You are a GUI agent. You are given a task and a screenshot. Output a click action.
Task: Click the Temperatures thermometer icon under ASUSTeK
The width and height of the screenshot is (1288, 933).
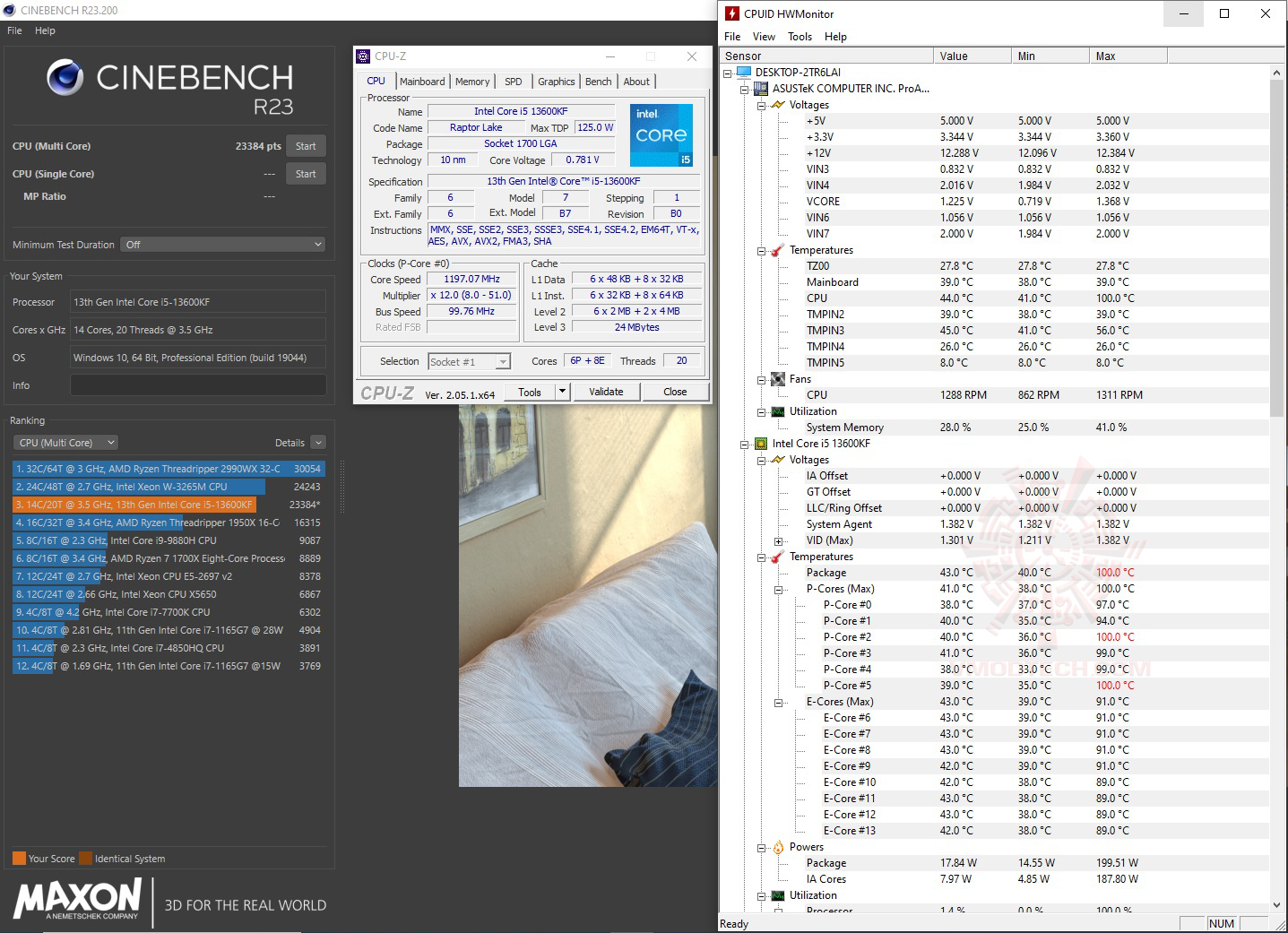pos(778,250)
